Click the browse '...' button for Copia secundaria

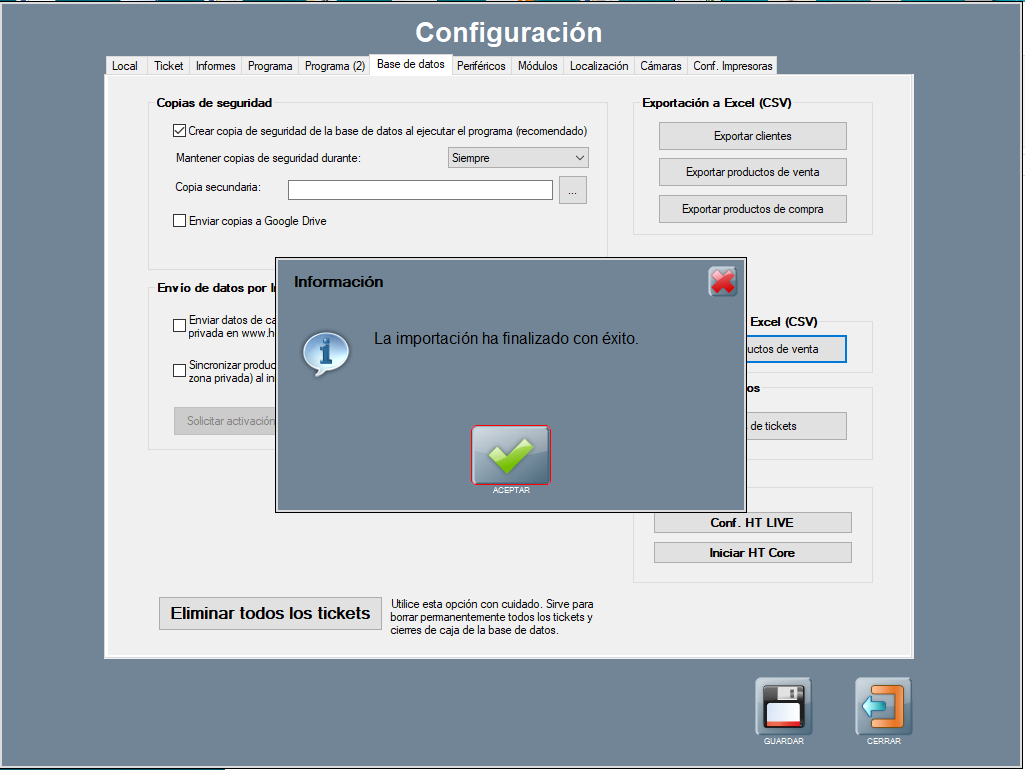[573, 190]
